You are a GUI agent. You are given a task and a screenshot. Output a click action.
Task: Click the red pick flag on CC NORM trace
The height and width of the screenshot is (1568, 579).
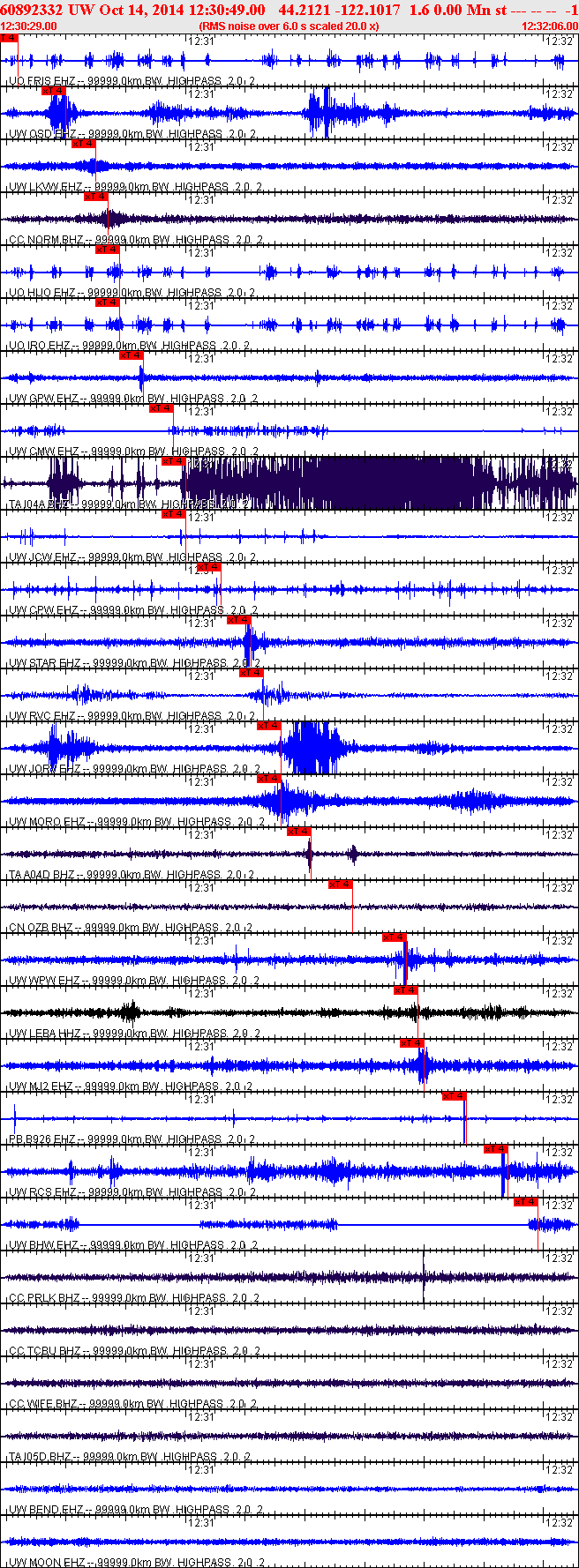click(96, 197)
